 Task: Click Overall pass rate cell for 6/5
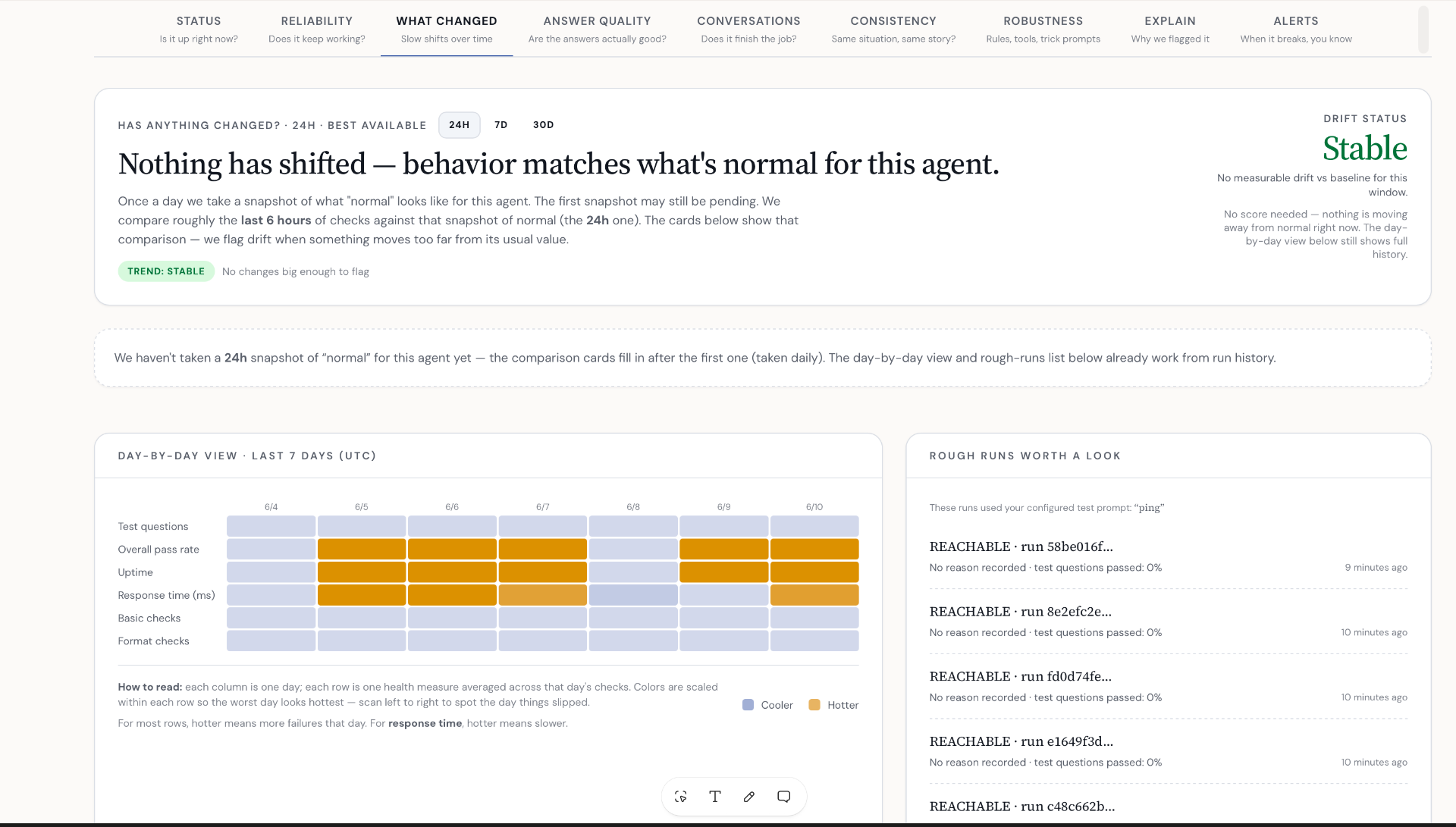362,550
